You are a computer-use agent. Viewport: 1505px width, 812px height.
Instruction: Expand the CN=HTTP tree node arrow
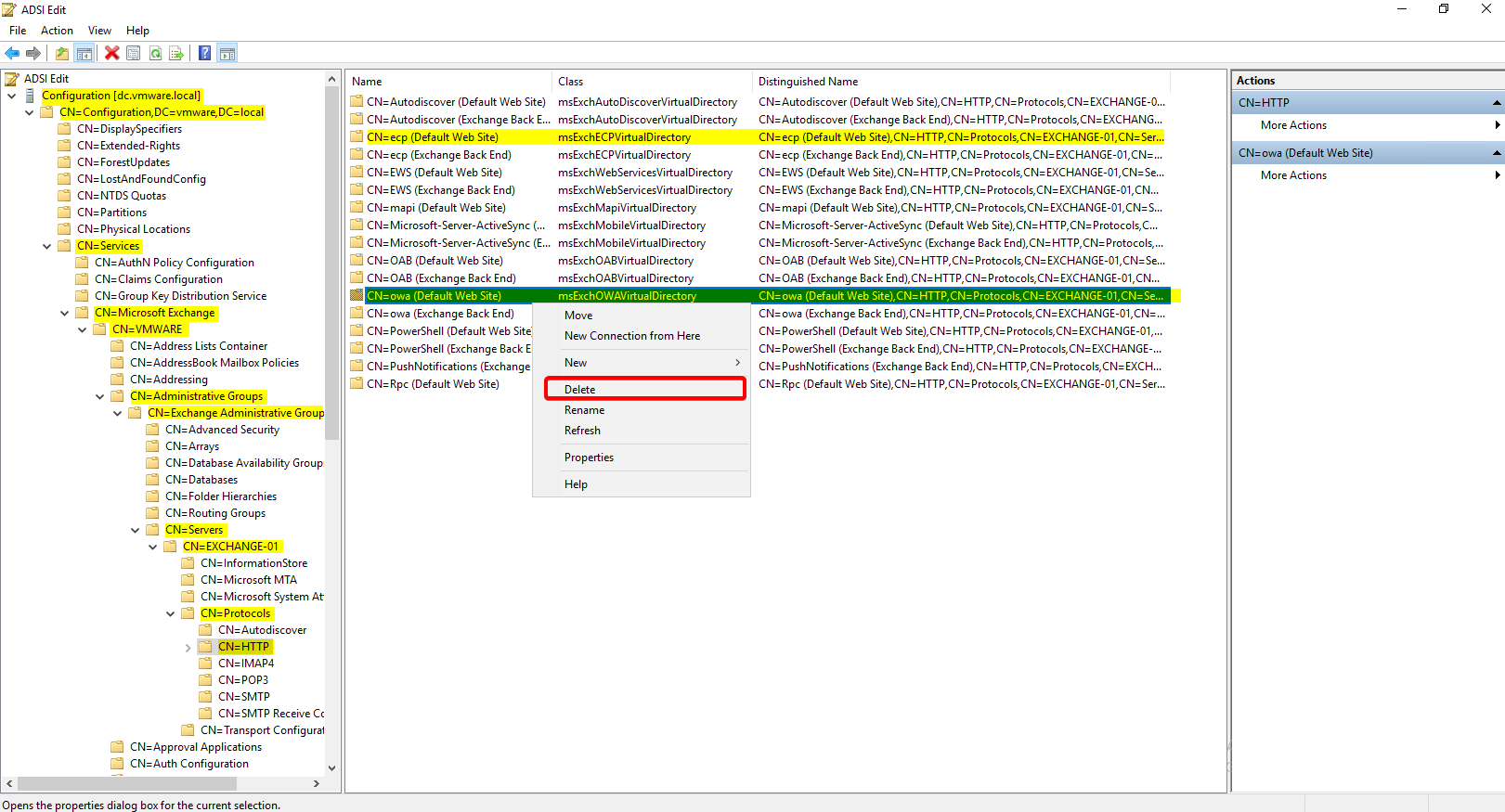(188, 648)
